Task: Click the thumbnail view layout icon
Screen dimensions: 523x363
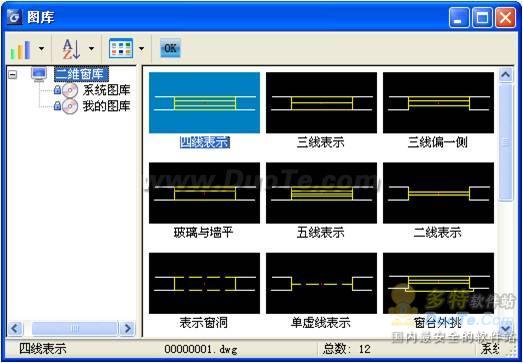Action: (x=121, y=49)
